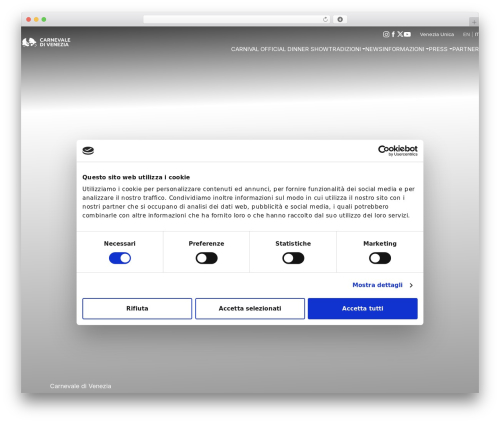500x423 pixels.
Task: Click the Accetta selezionati button
Action: [250, 308]
